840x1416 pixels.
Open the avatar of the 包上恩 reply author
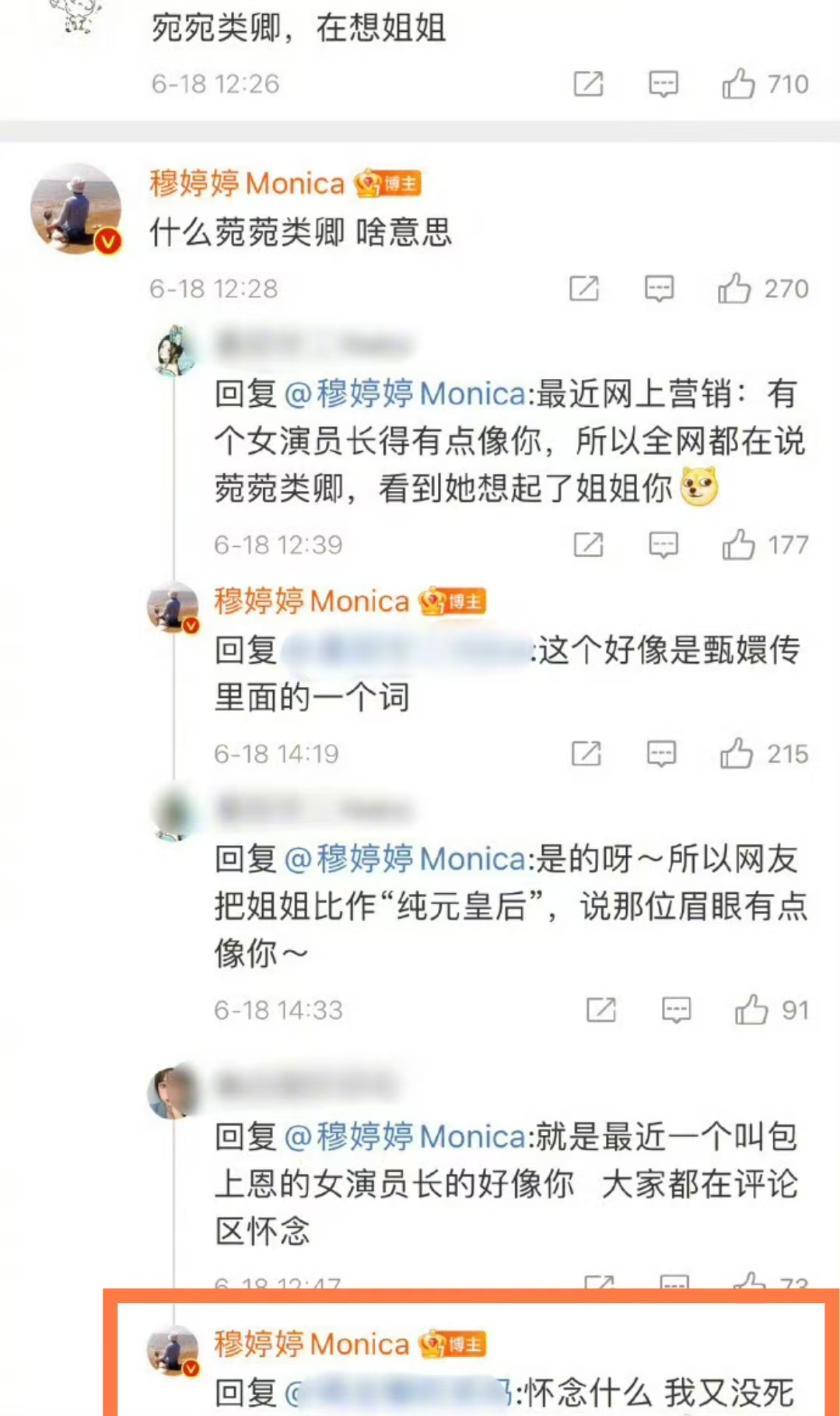pyautogui.click(x=173, y=1092)
